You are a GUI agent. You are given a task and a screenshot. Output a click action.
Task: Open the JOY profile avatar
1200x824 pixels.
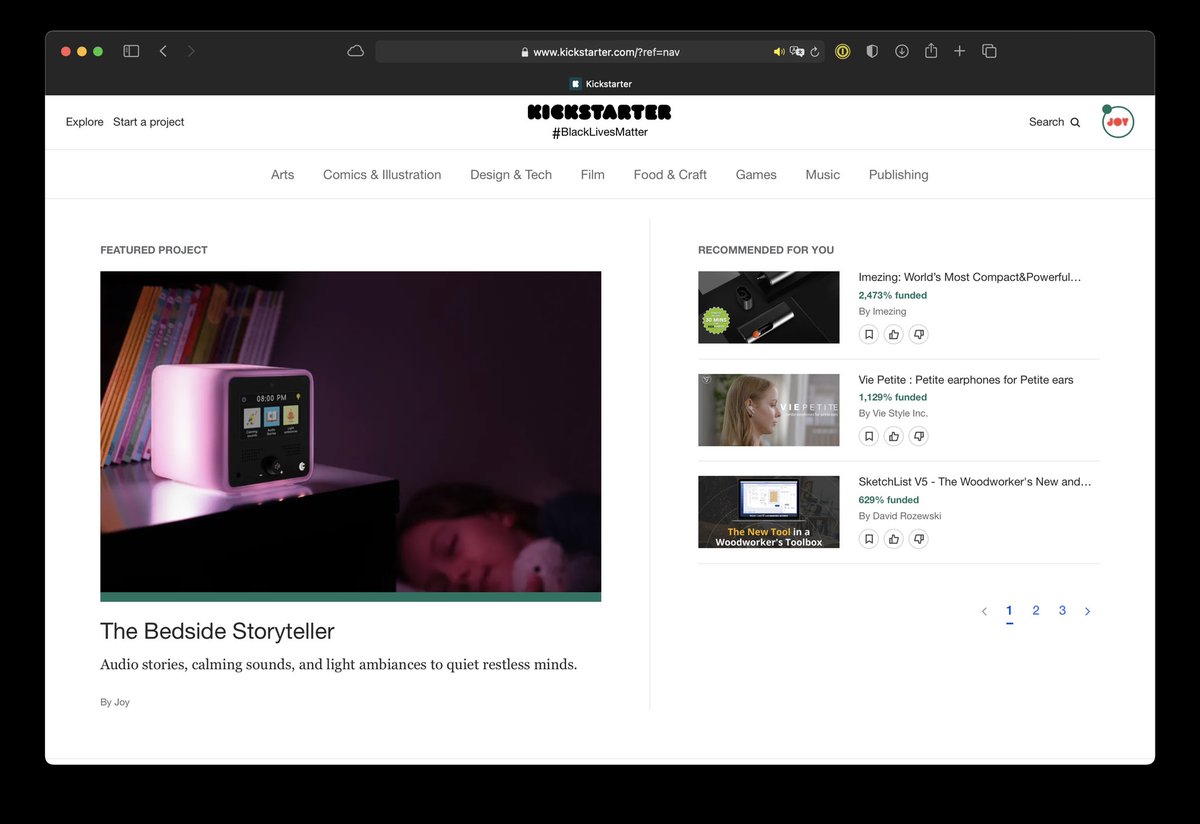pos(1118,122)
